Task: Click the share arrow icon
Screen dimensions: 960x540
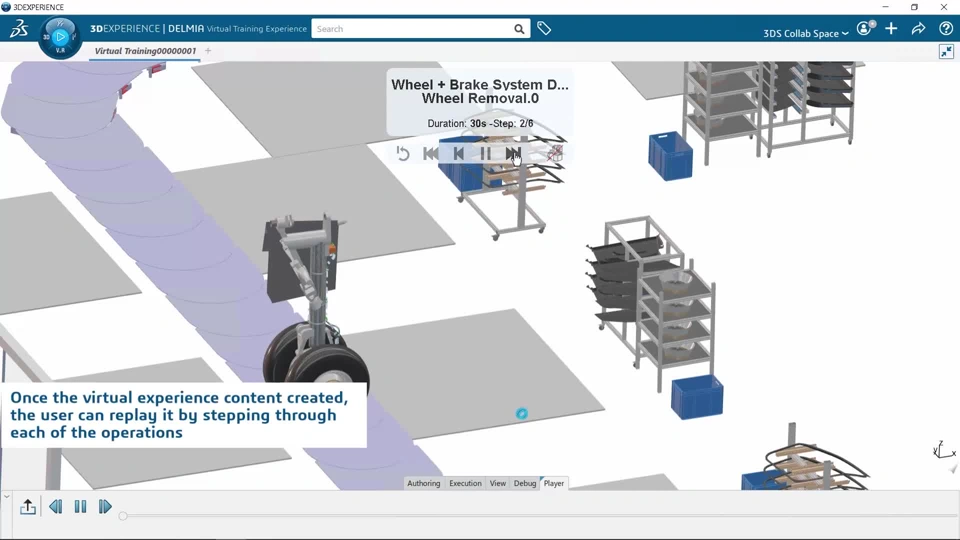Action: click(x=918, y=28)
